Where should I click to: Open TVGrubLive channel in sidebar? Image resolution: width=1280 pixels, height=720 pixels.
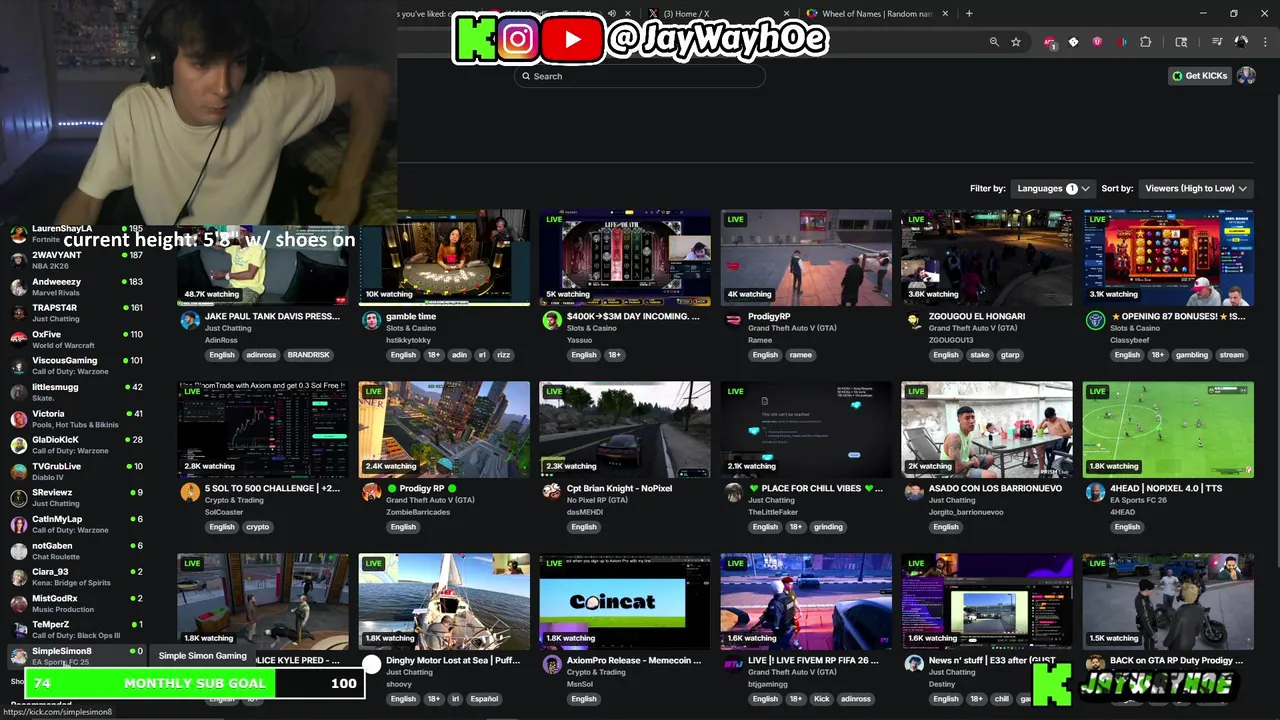pos(76,471)
